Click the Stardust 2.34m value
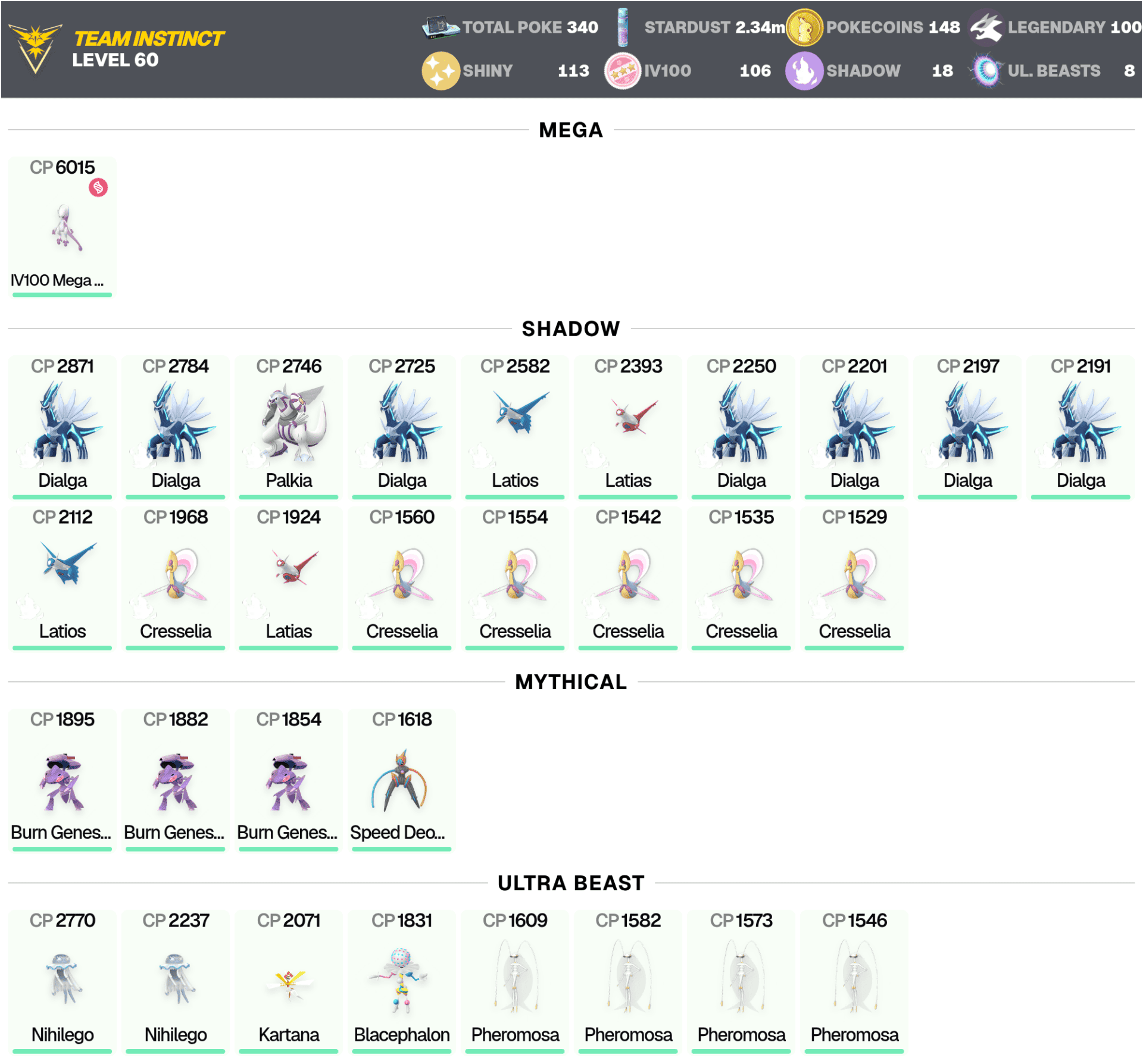 tap(760, 27)
